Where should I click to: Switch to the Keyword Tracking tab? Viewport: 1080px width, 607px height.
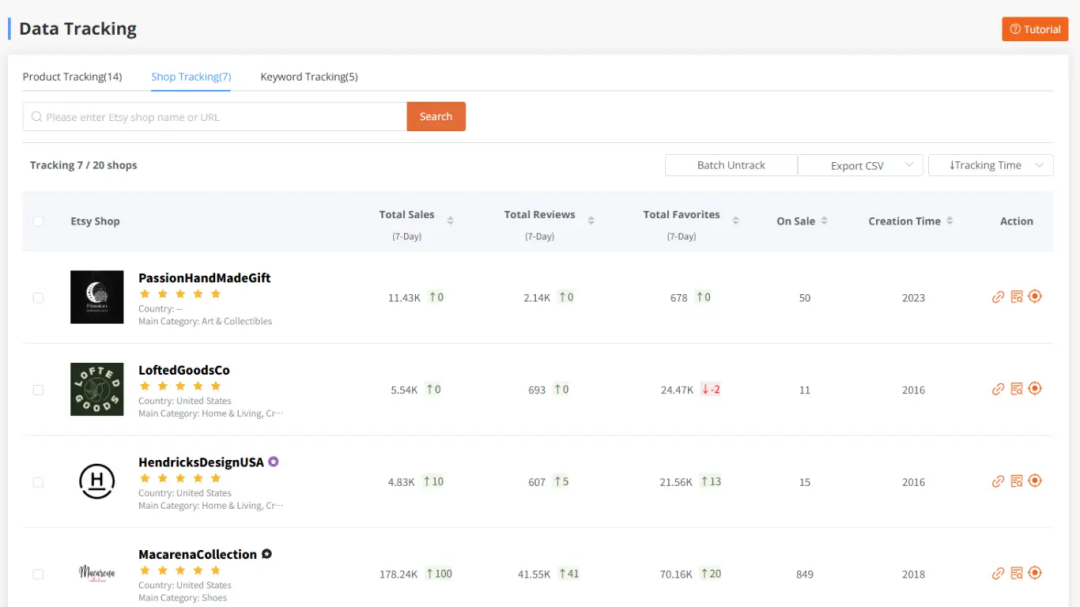309,77
